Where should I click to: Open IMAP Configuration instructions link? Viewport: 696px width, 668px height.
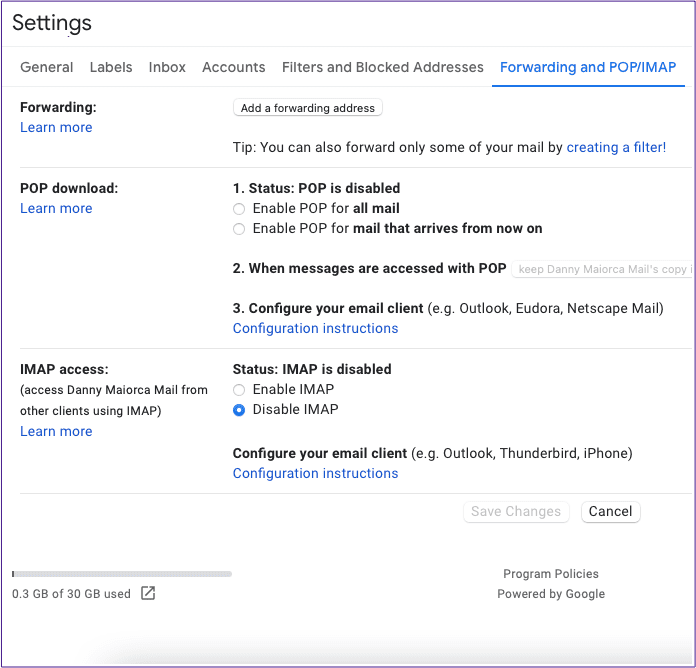point(315,474)
